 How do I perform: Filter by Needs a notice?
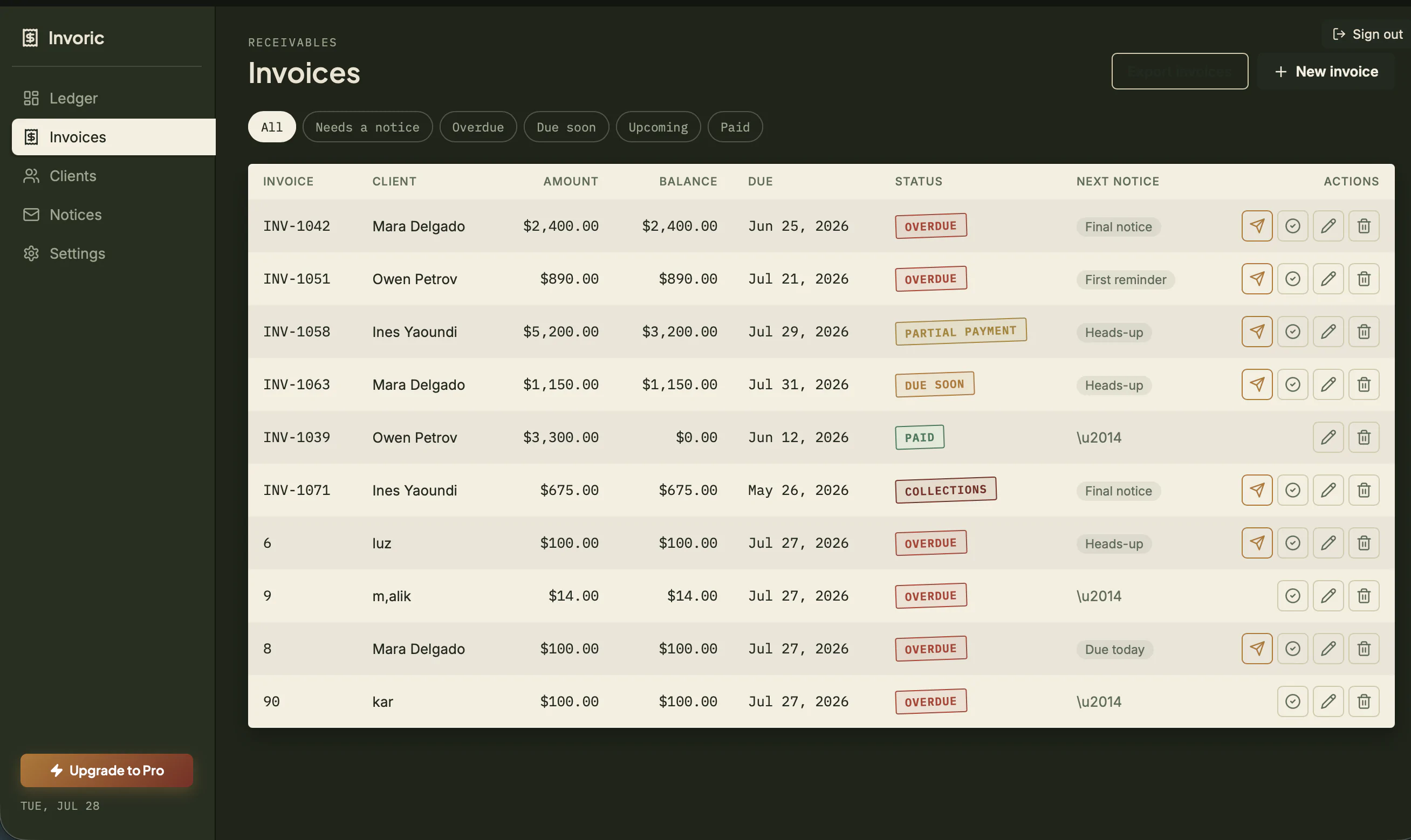[x=367, y=127]
